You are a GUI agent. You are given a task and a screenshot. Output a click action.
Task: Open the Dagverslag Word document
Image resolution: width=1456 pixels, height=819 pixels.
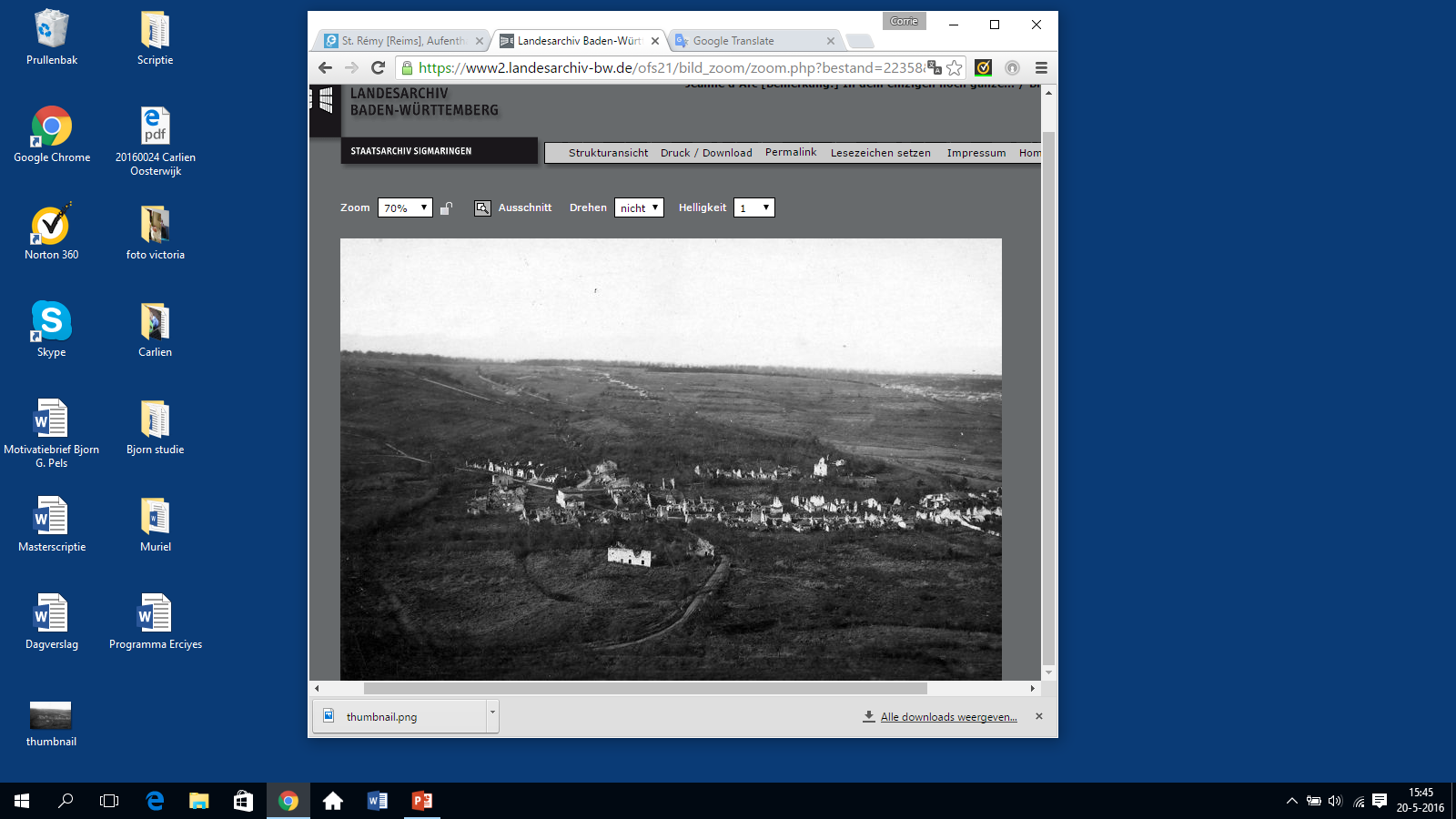[x=52, y=622]
